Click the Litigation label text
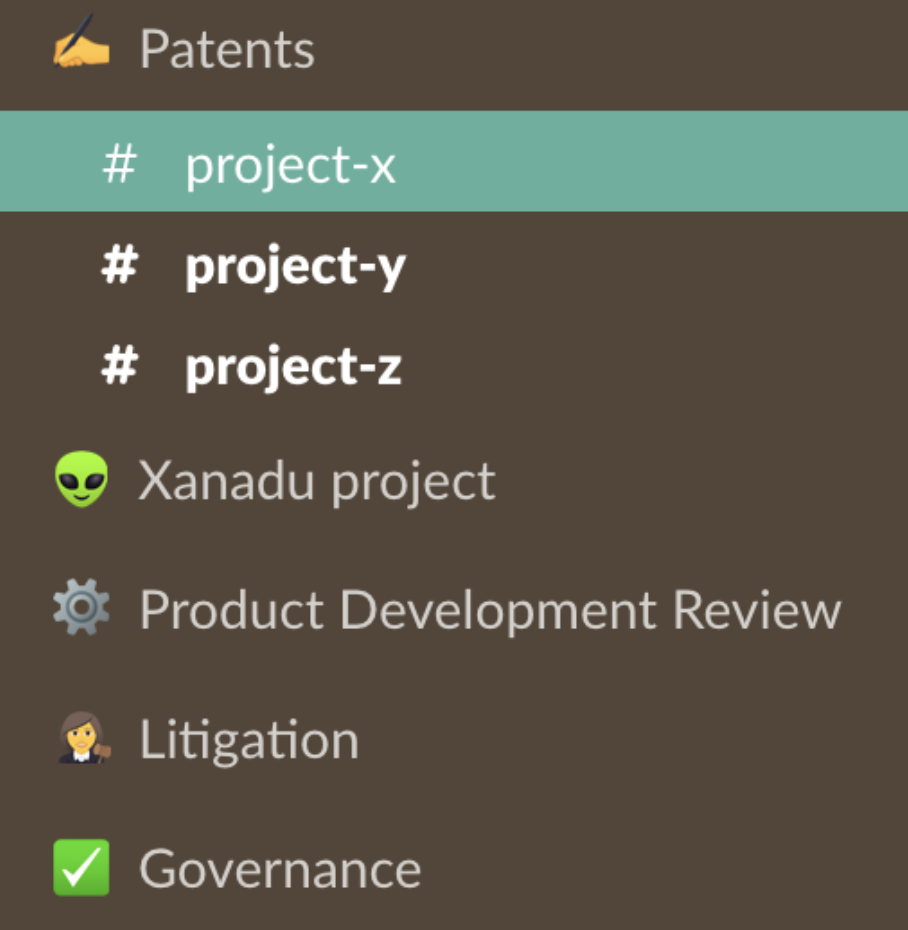 (249, 740)
